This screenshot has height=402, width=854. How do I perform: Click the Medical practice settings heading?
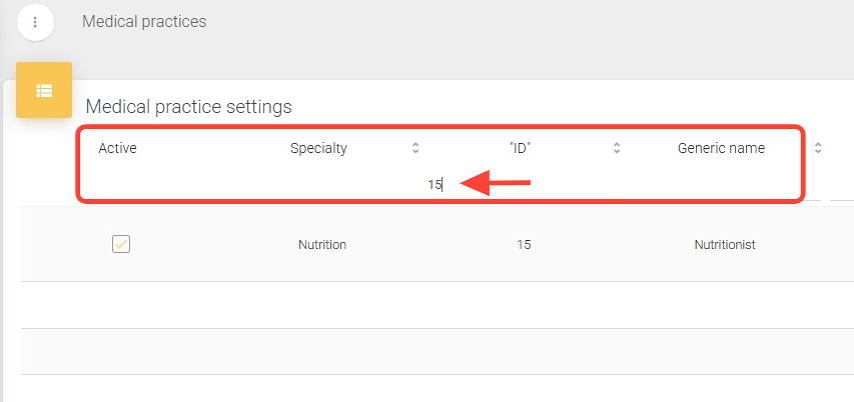[x=188, y=106]
